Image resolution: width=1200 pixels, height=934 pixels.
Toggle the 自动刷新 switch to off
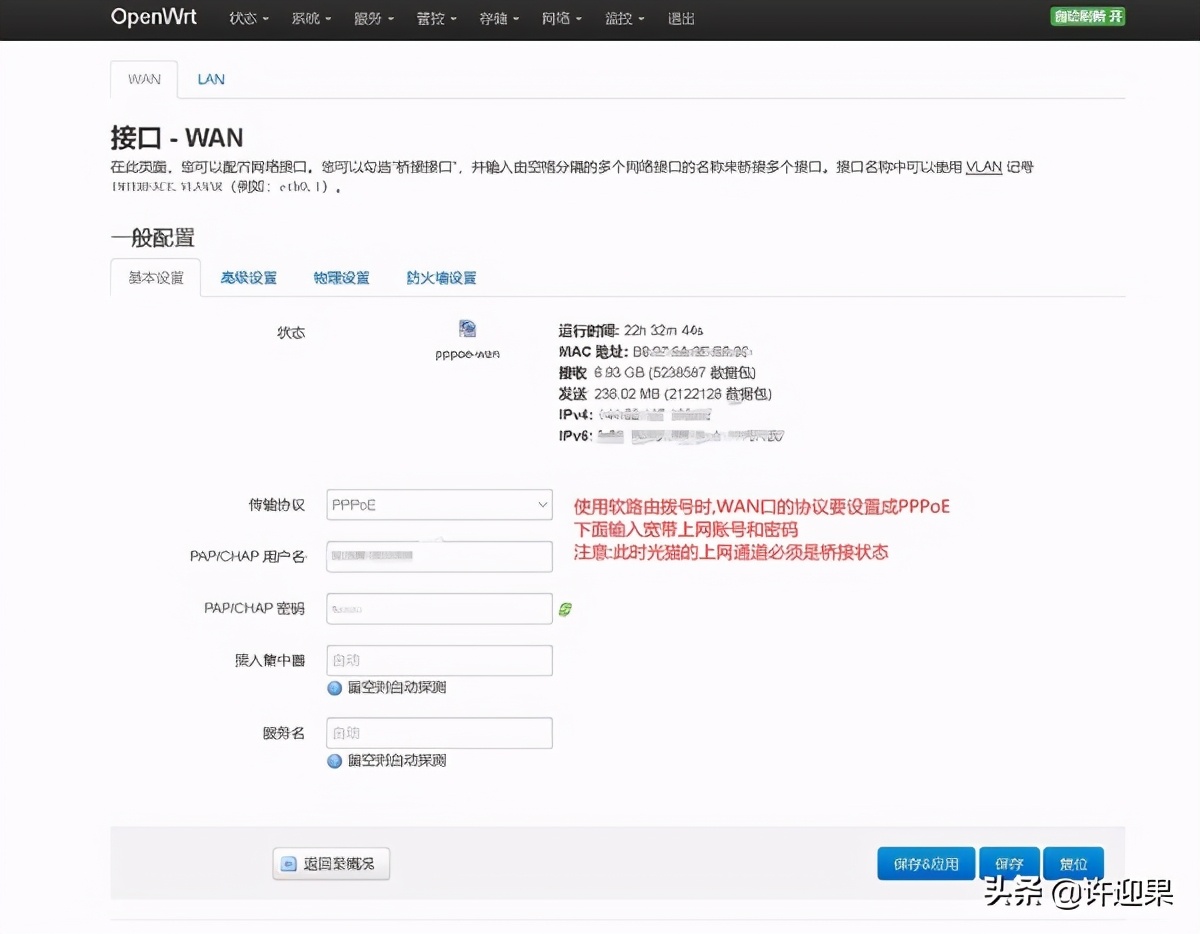point(1087,17)
